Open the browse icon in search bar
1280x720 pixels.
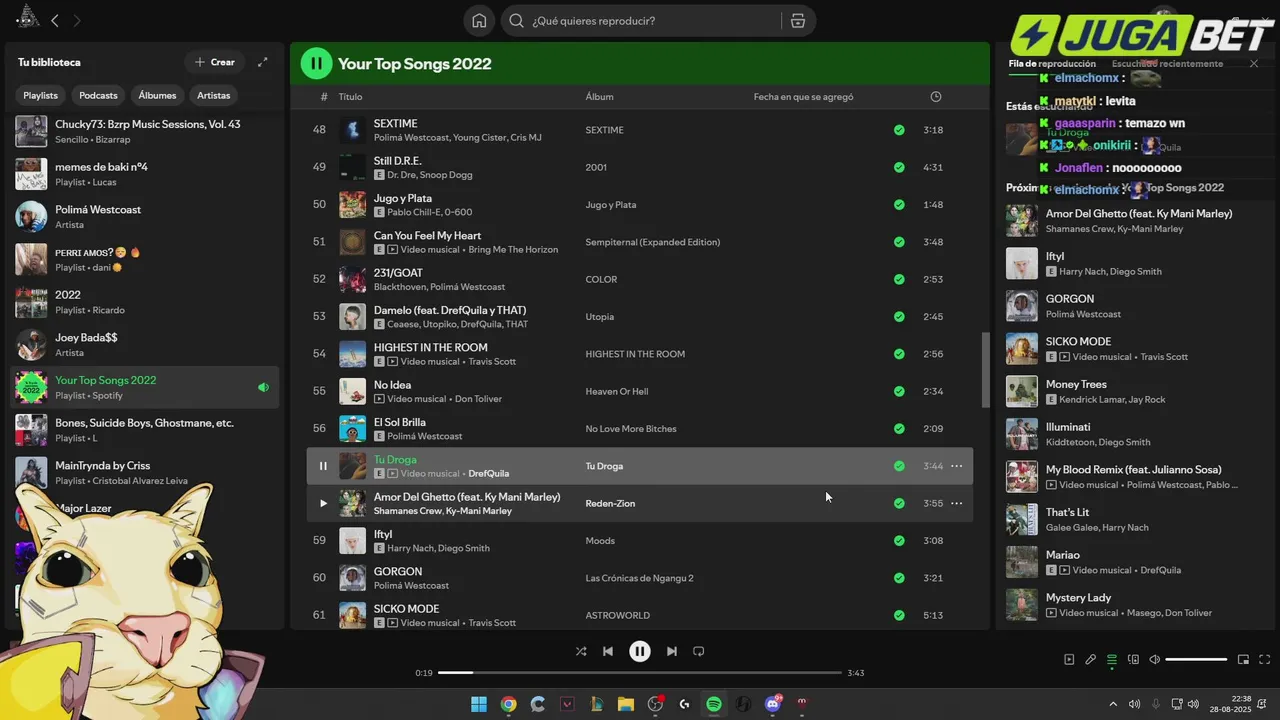797,21
